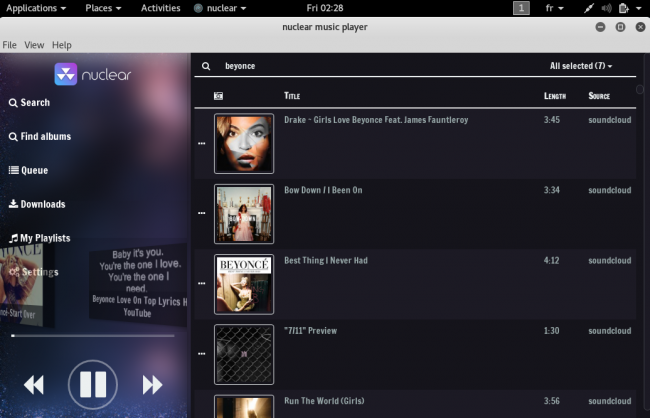Screen dimensions: 650x418
Task: Open the Search page in sidebar
Action: coord(29,102)
